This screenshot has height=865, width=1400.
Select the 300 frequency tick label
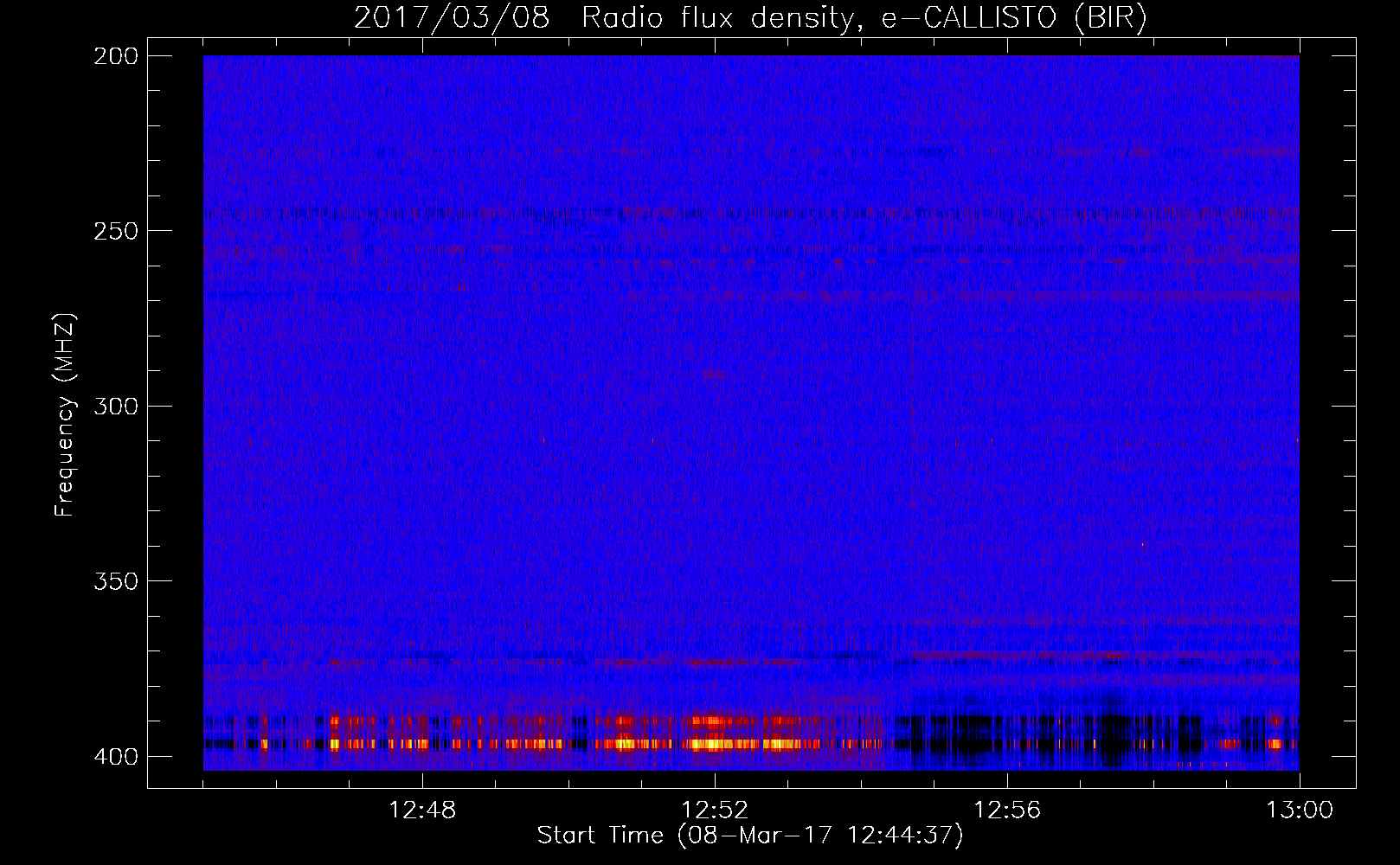[115, 407]
